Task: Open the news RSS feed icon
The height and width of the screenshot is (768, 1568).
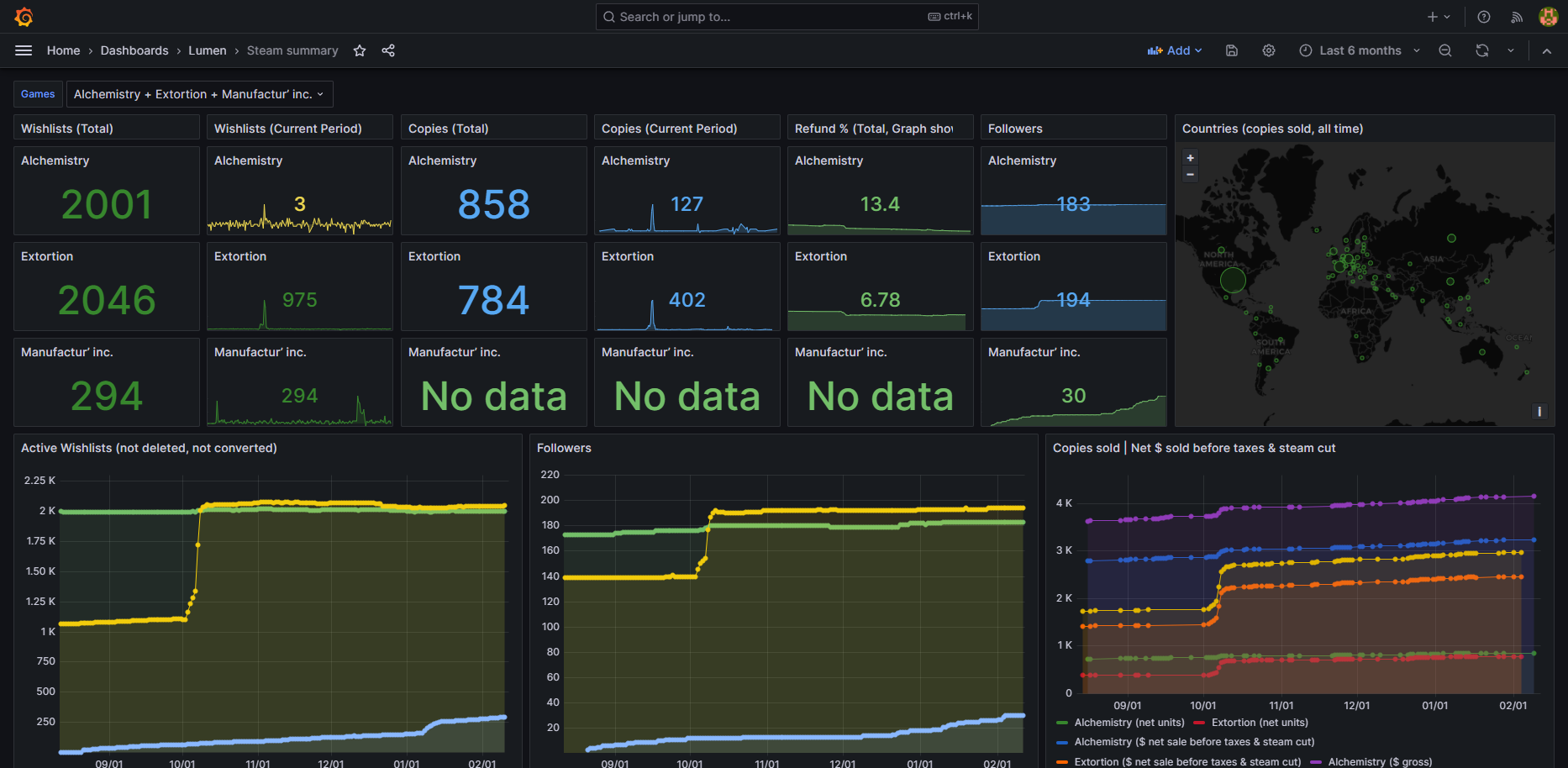Action: (x=1517, y=17)
